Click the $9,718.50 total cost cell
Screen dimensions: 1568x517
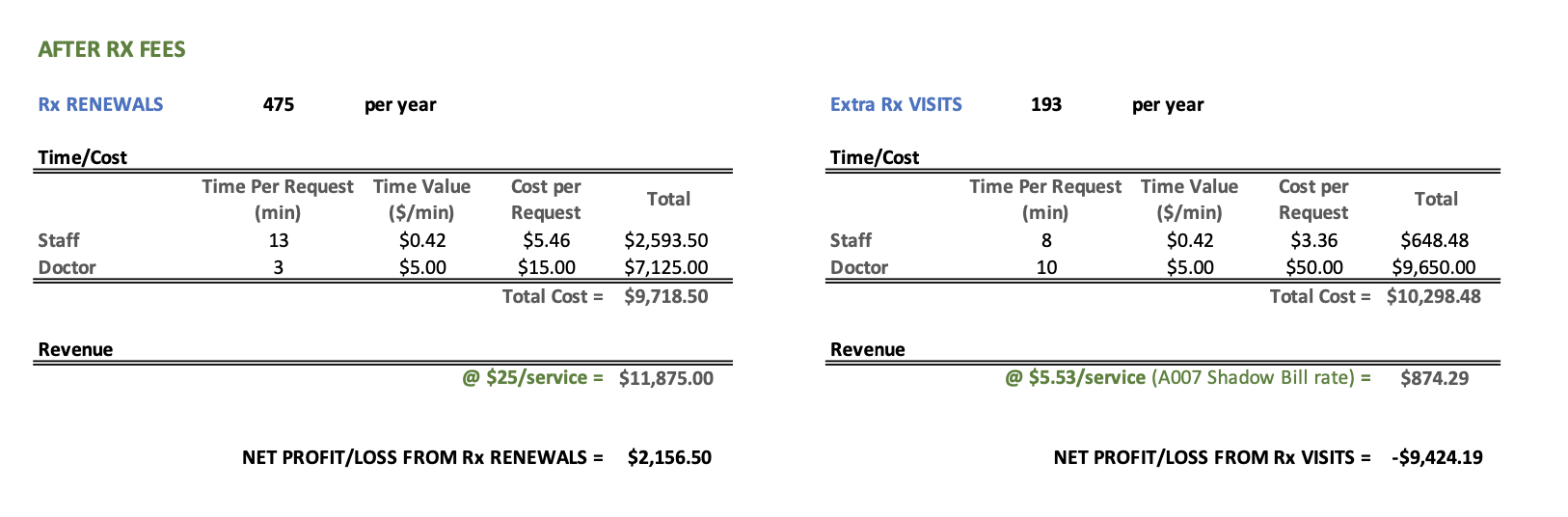point(666,296)
